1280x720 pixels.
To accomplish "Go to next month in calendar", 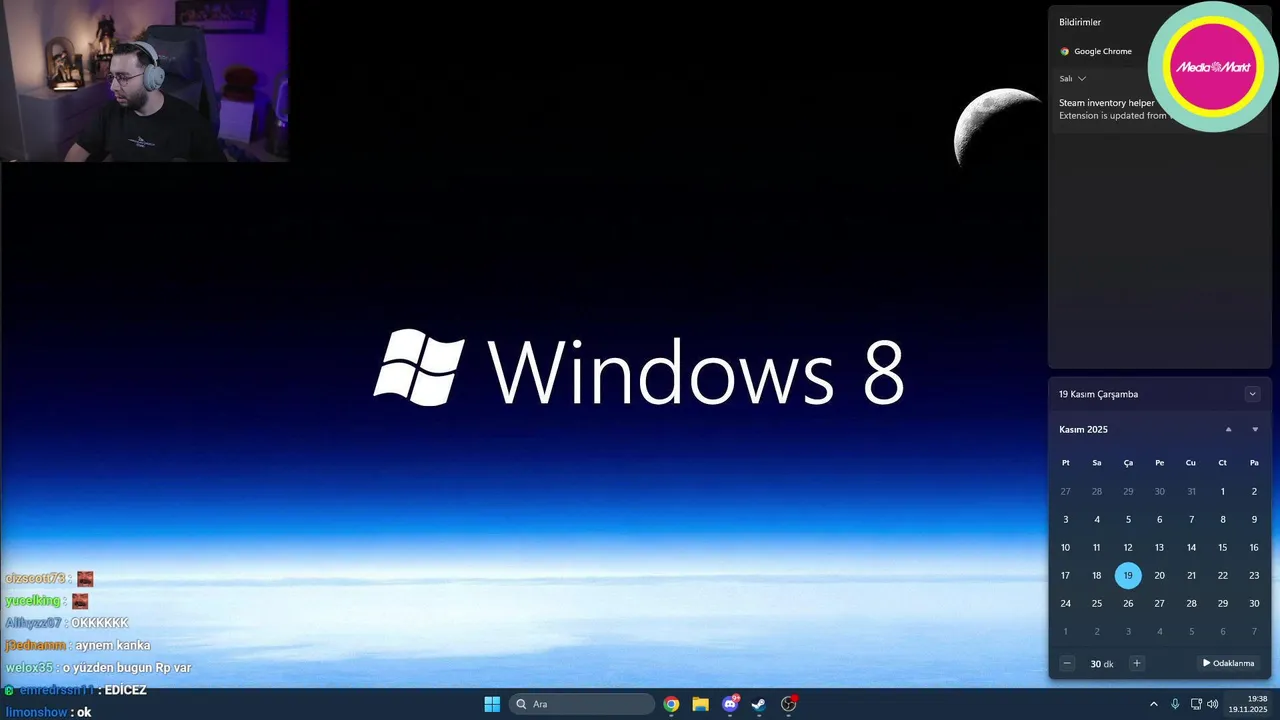I will (x=1255, y=429).
